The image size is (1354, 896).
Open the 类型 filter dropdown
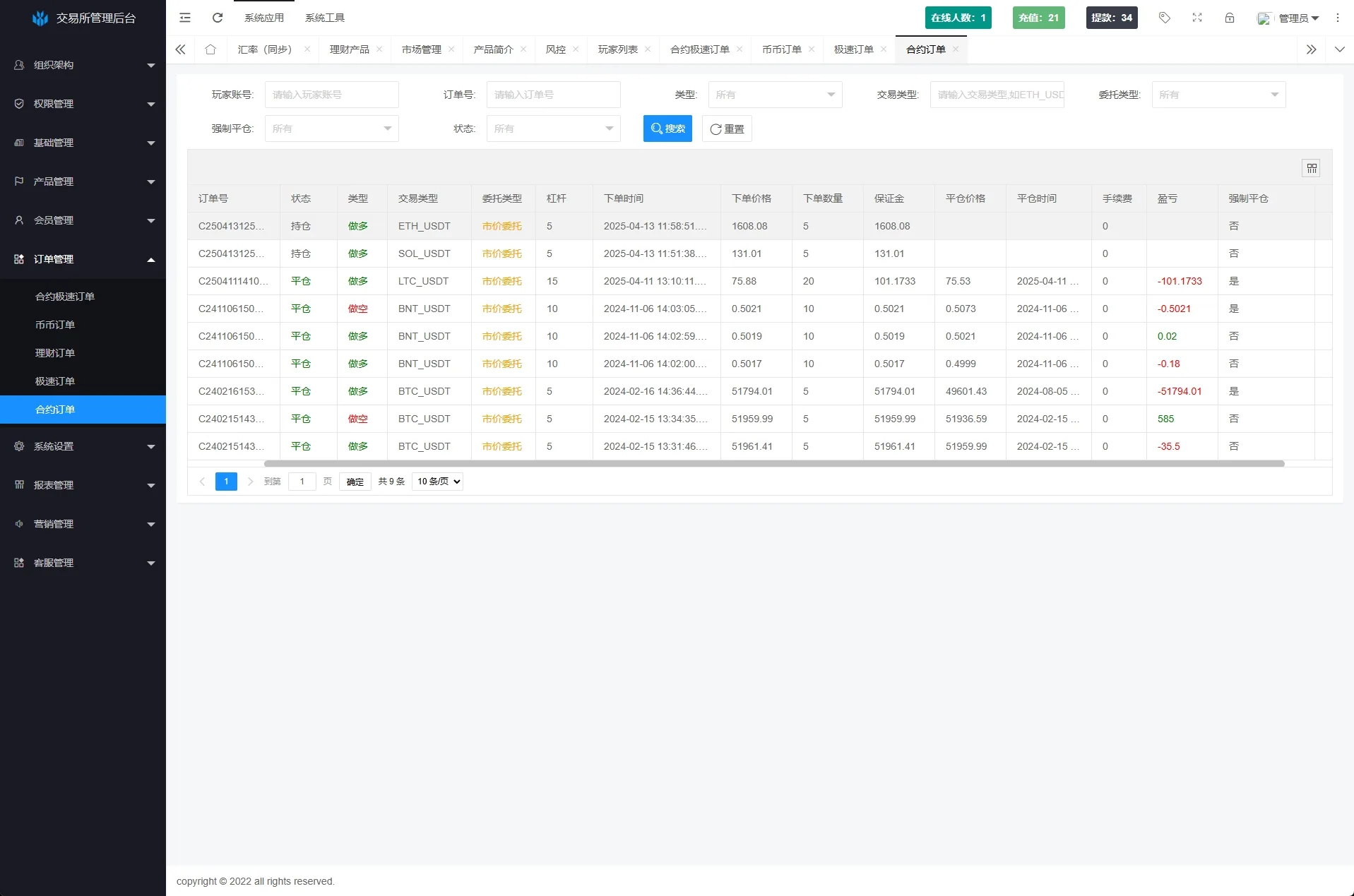[775, 95]
